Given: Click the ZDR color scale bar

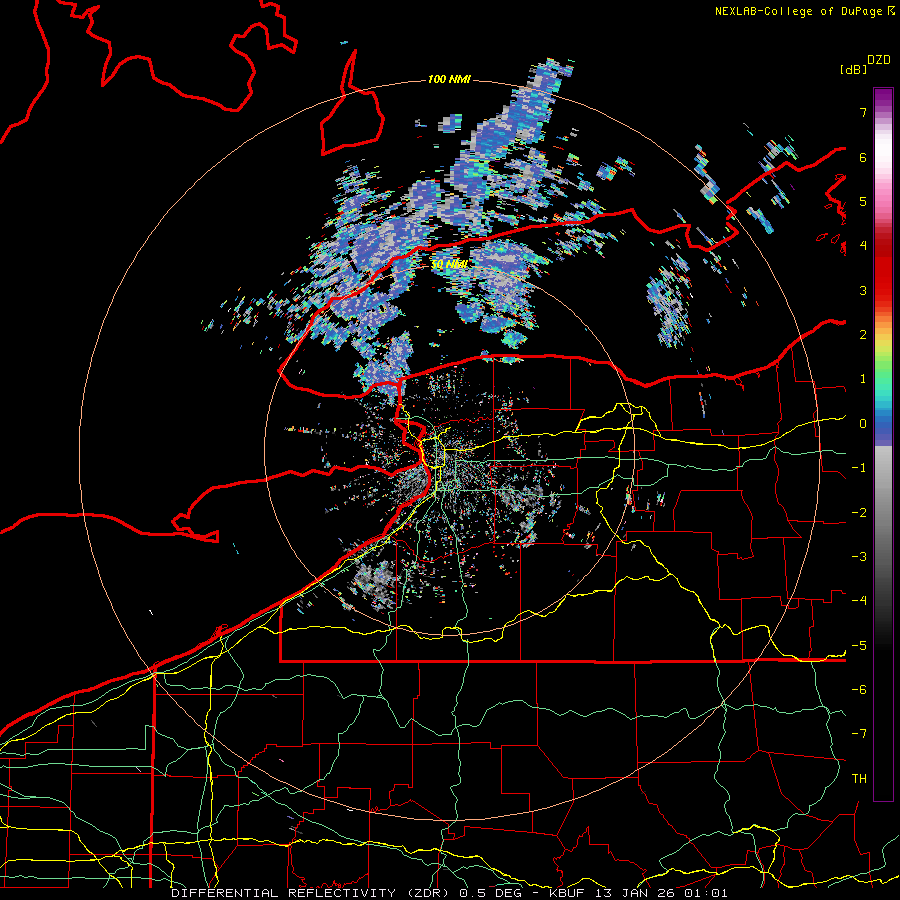Looking at the screenshot, I should click(x=883, y=444).
